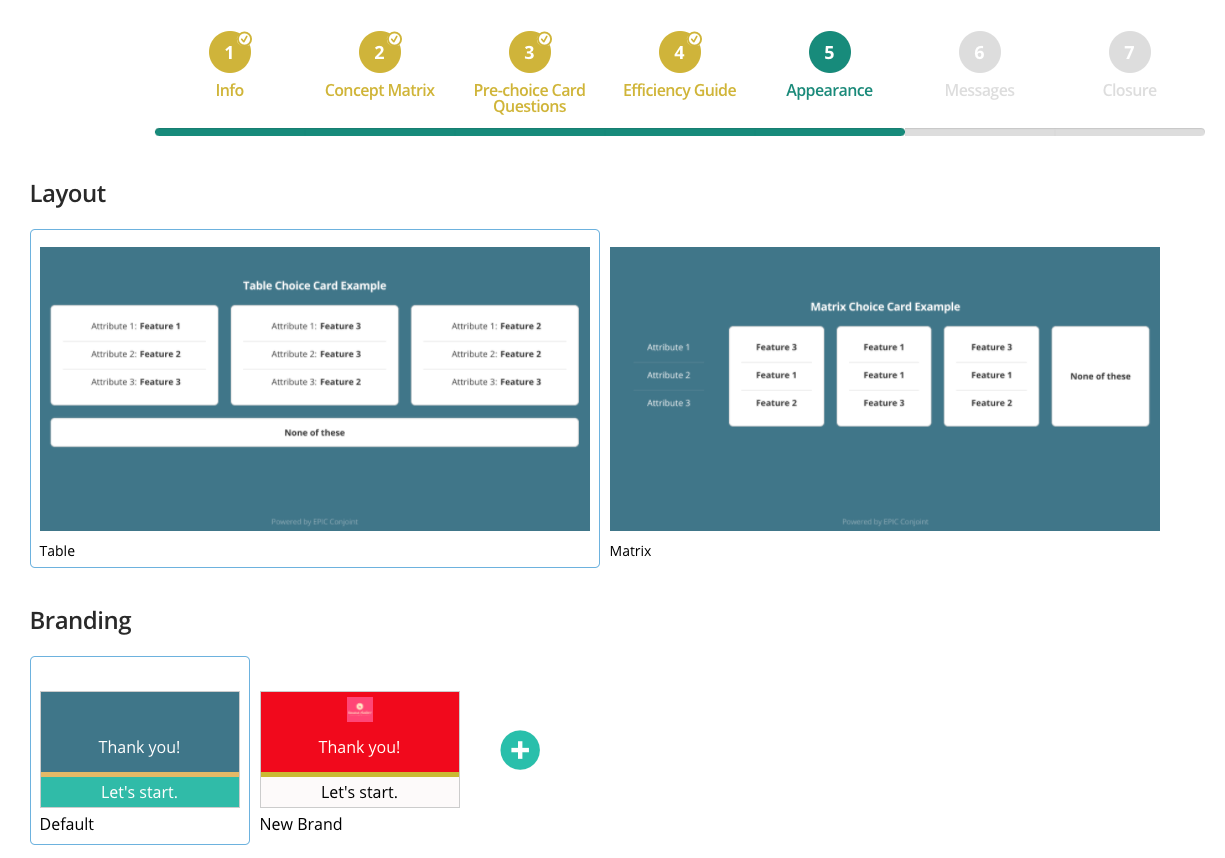Click the Concept Matrix step label
Screen dimensions: 1225x858
click(x=379, y=90)
